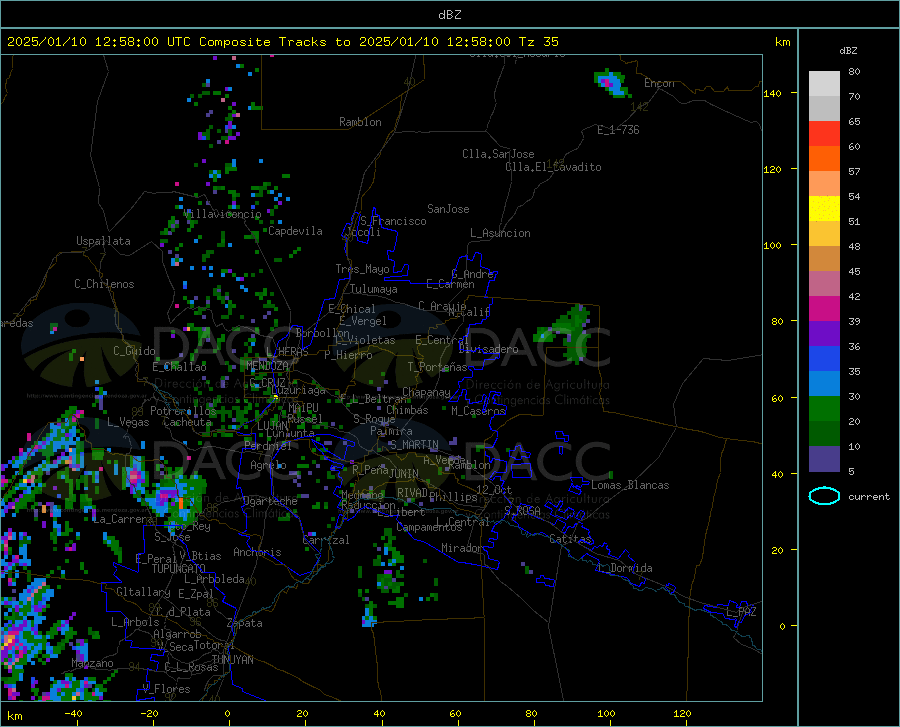Click the 'current' legend label
The image size is (900, 727).
click(868, 496)
